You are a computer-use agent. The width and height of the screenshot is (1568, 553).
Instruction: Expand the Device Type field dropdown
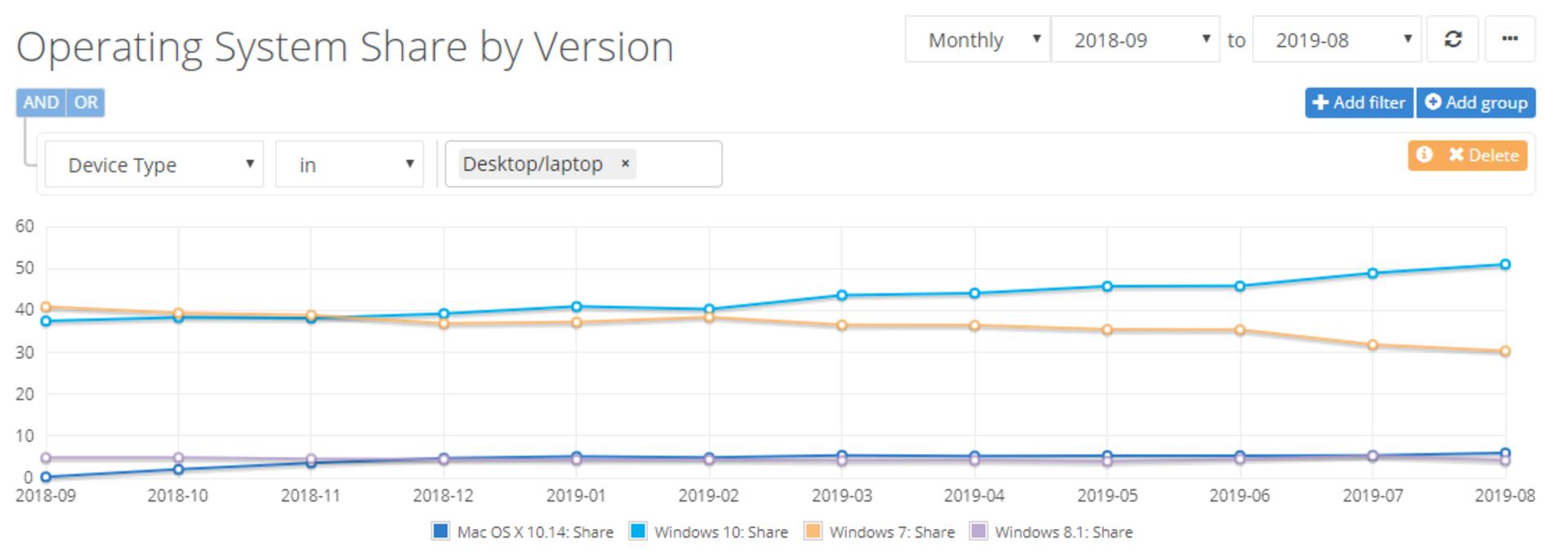click(154, 164)
